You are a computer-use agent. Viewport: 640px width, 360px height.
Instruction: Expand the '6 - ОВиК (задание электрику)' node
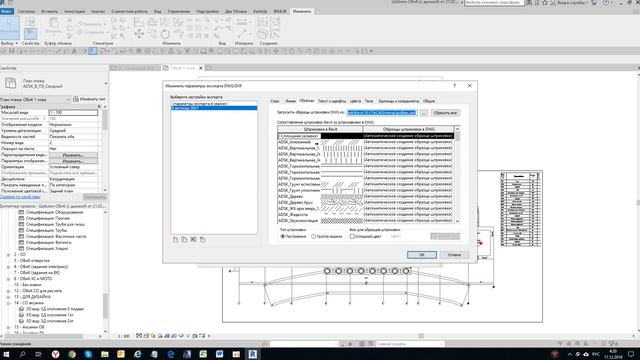click(x=8, y=267)
